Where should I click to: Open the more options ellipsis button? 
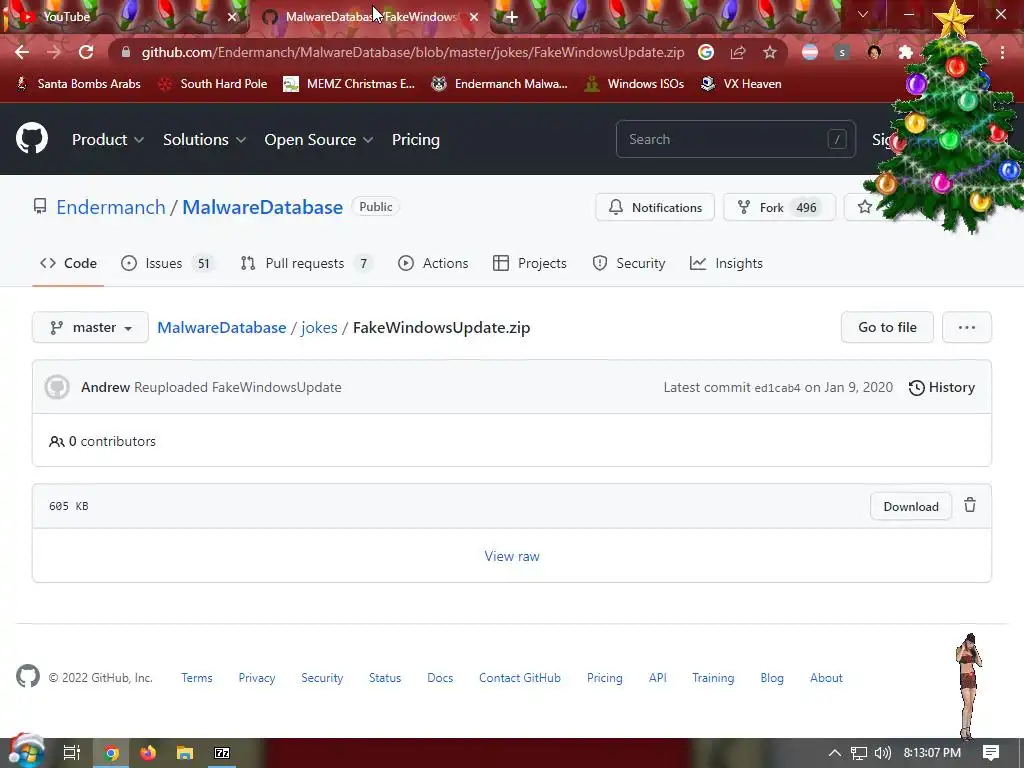pos(967,327)
